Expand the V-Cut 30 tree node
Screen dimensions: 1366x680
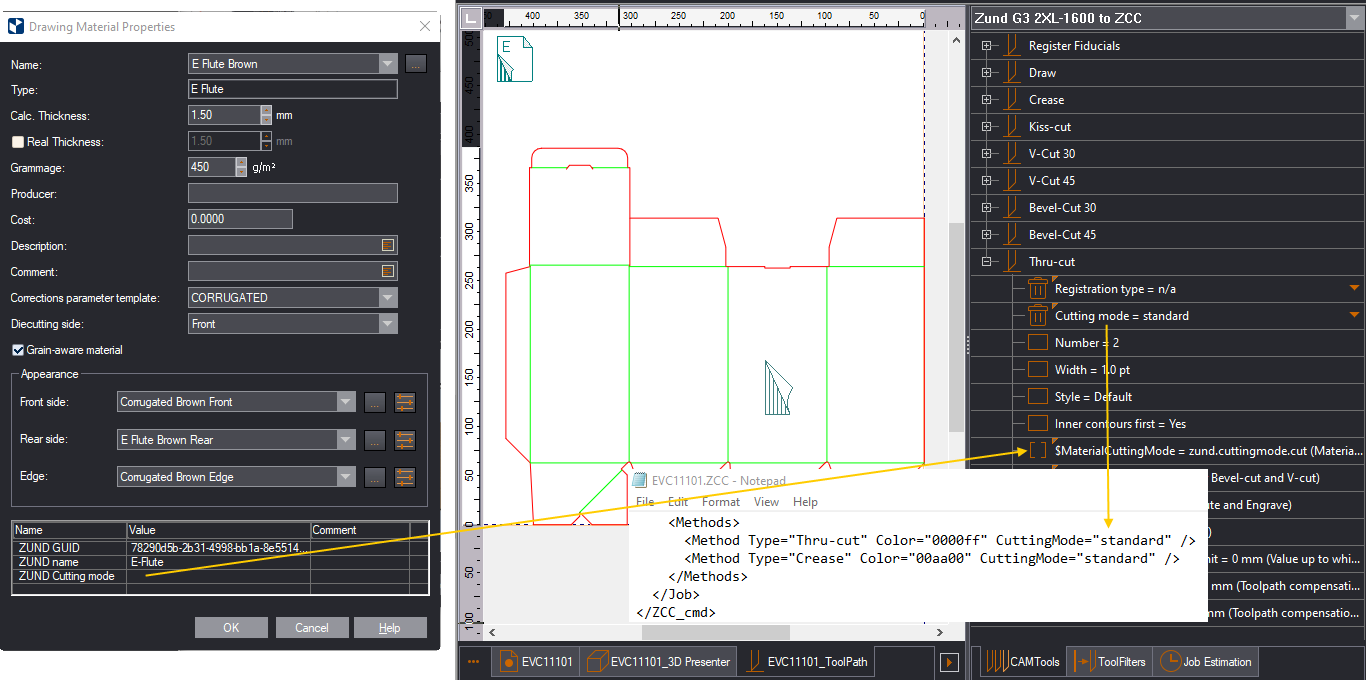coord(987,154)
